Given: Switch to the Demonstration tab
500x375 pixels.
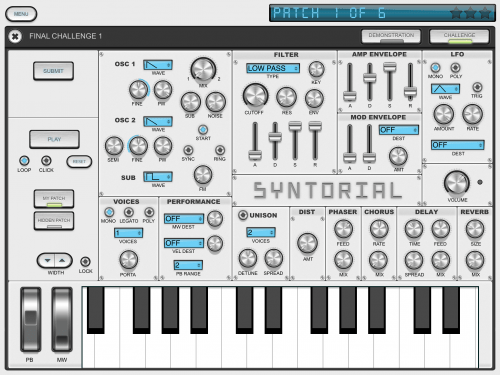Looking at the screenshot, I should tap(391, 36).
